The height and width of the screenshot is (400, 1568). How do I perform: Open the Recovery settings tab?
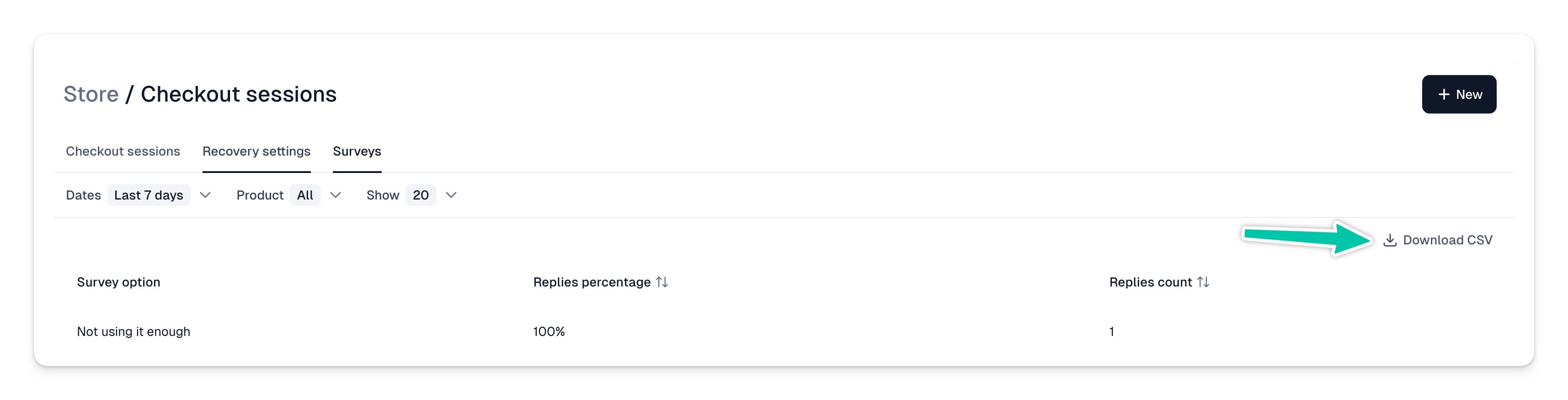(256, 151)
